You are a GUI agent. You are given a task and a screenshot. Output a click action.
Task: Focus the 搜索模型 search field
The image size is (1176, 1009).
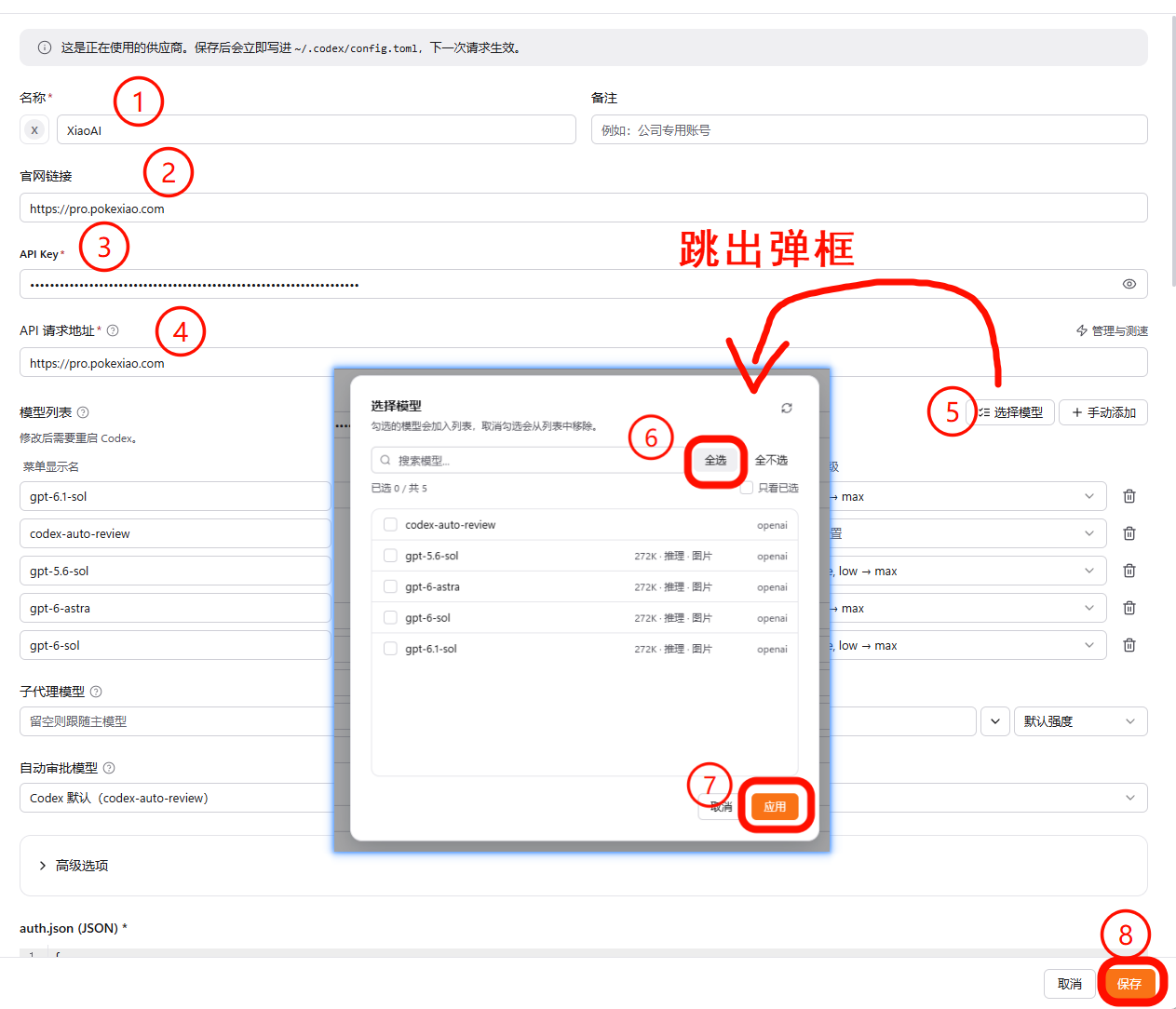tap(529, 461)
